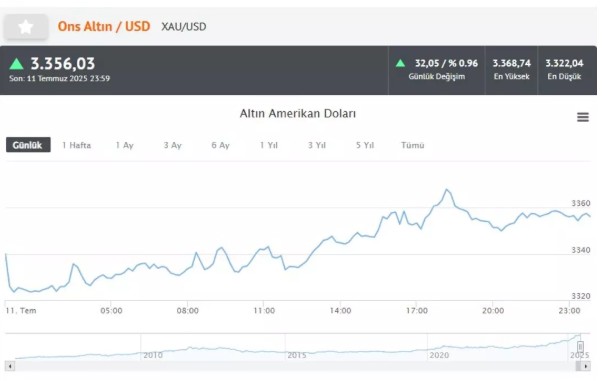Click the navigator range handle near 2025
Screen dimensions: 603x381
point(580,346)
